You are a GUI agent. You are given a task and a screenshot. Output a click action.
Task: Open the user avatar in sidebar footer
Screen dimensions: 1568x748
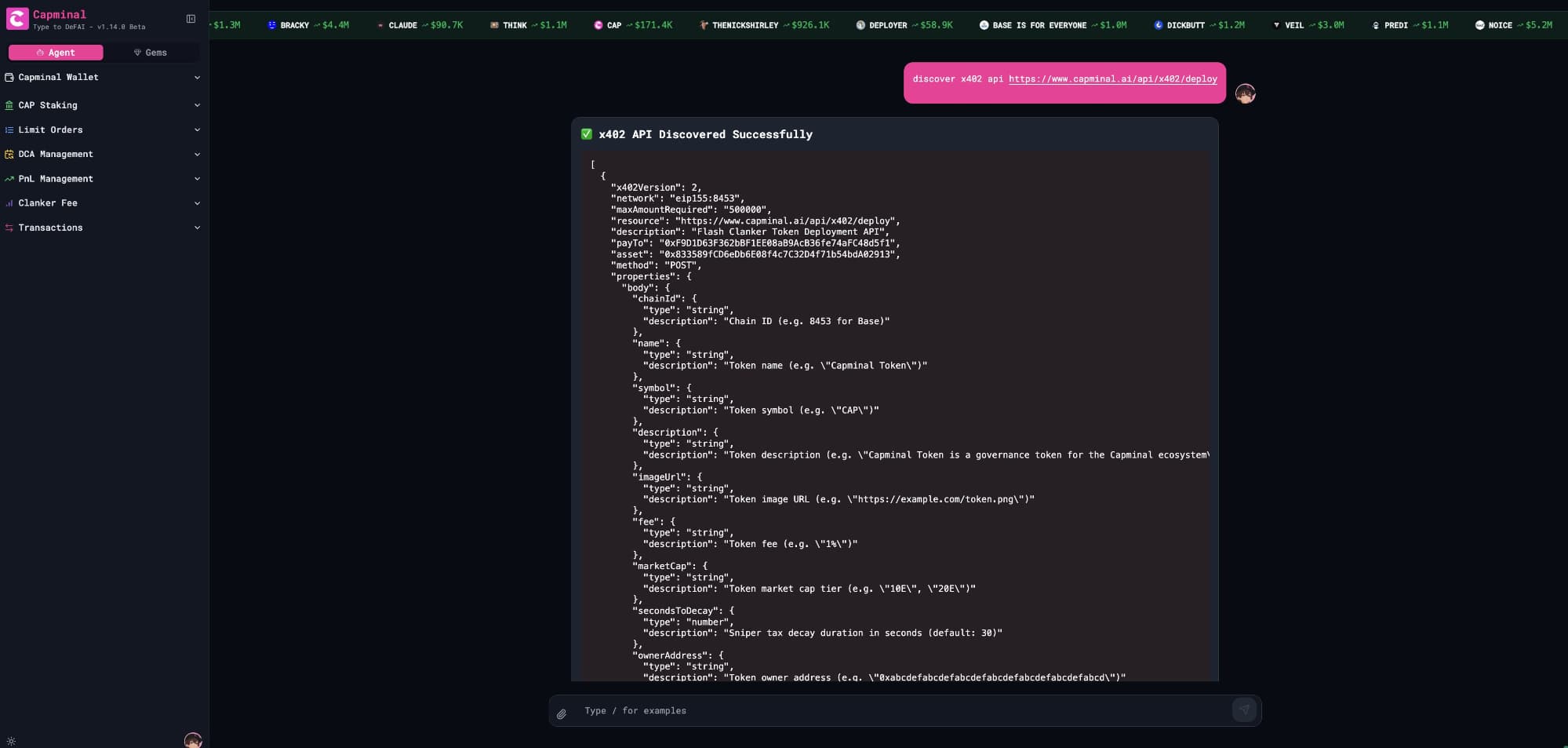coord(193,740)
